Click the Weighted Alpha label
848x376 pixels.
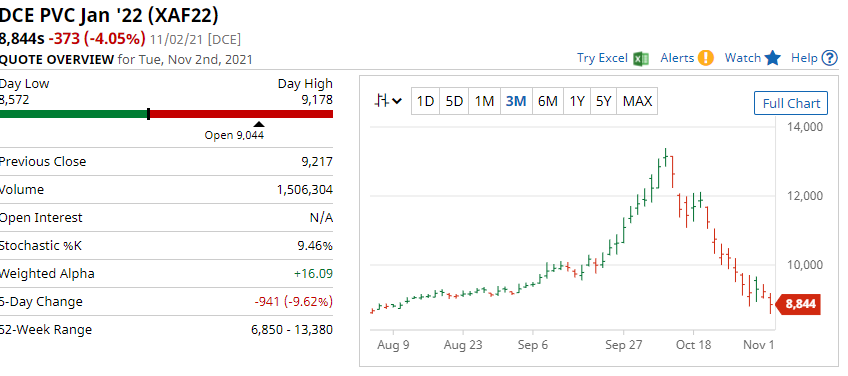(47, 274)
